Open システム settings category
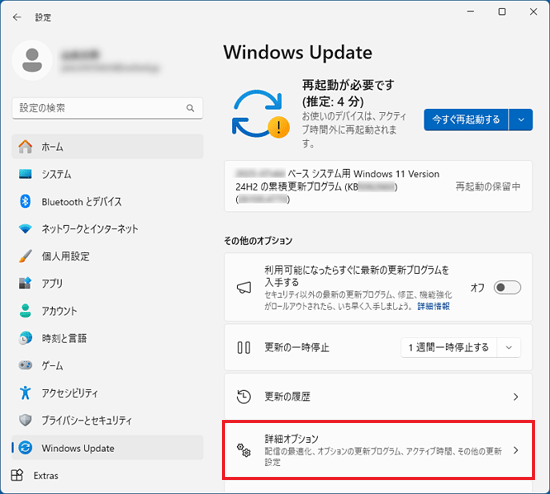The height and width of the screenshot is (494, 550). 108,174
